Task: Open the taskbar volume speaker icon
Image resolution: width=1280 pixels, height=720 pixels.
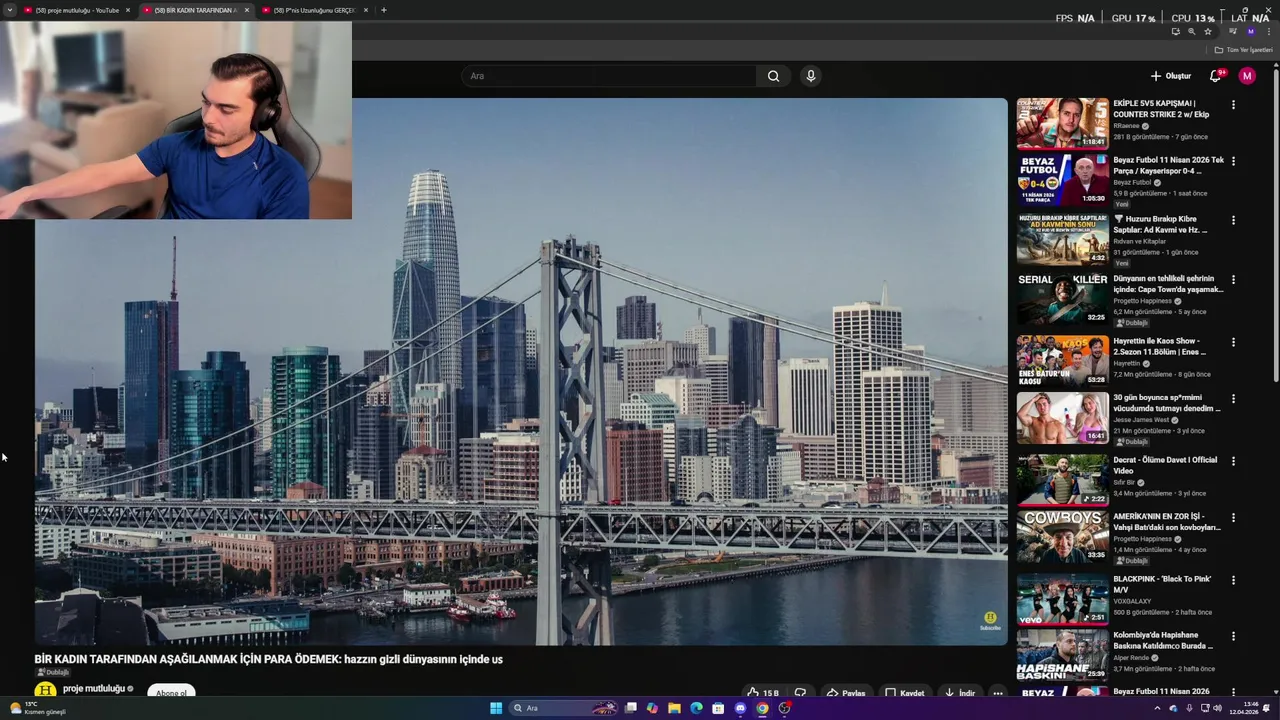Action: coord(1218,708)
